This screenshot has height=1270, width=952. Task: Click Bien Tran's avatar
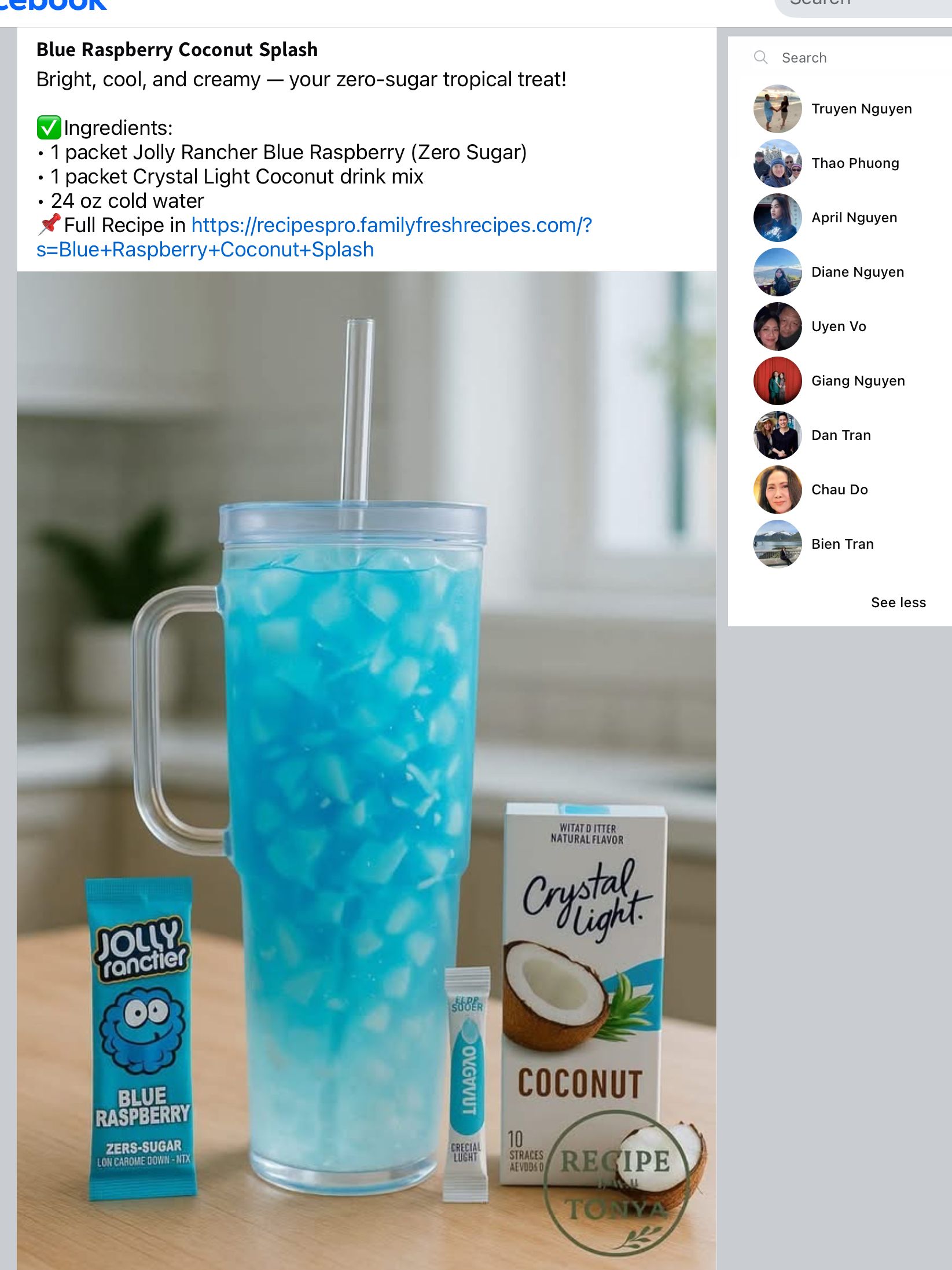[777, 544]
